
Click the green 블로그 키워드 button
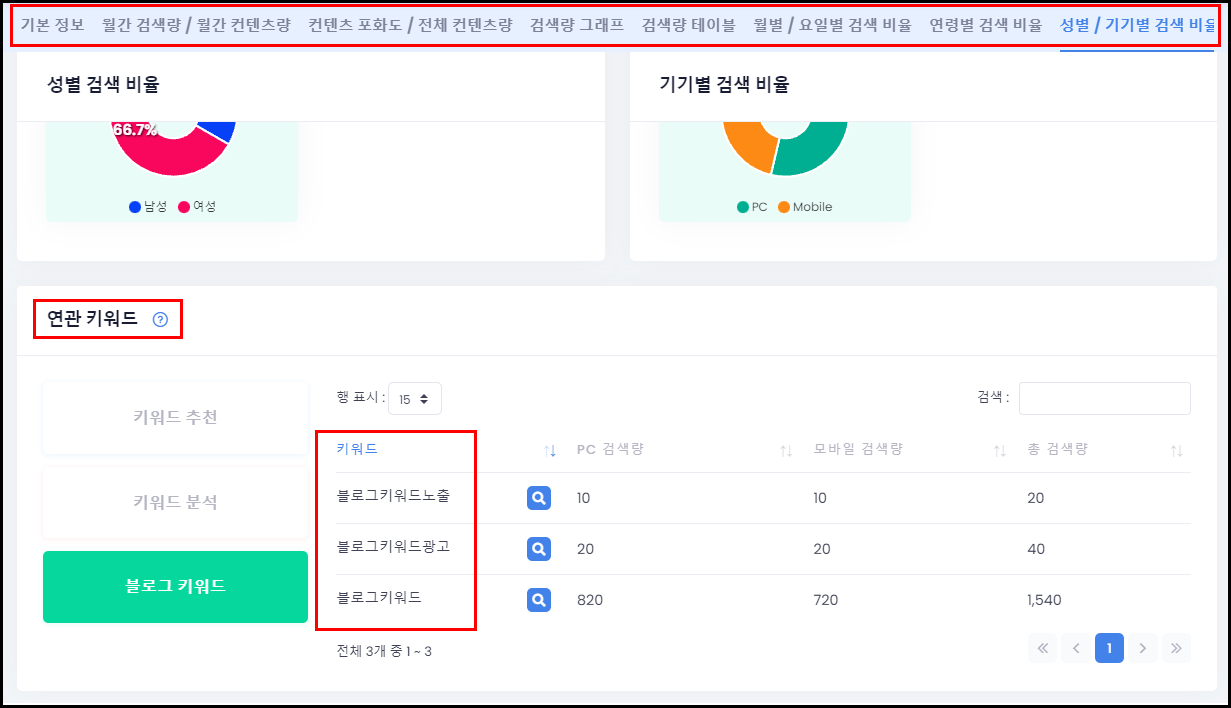coord(174,587)
